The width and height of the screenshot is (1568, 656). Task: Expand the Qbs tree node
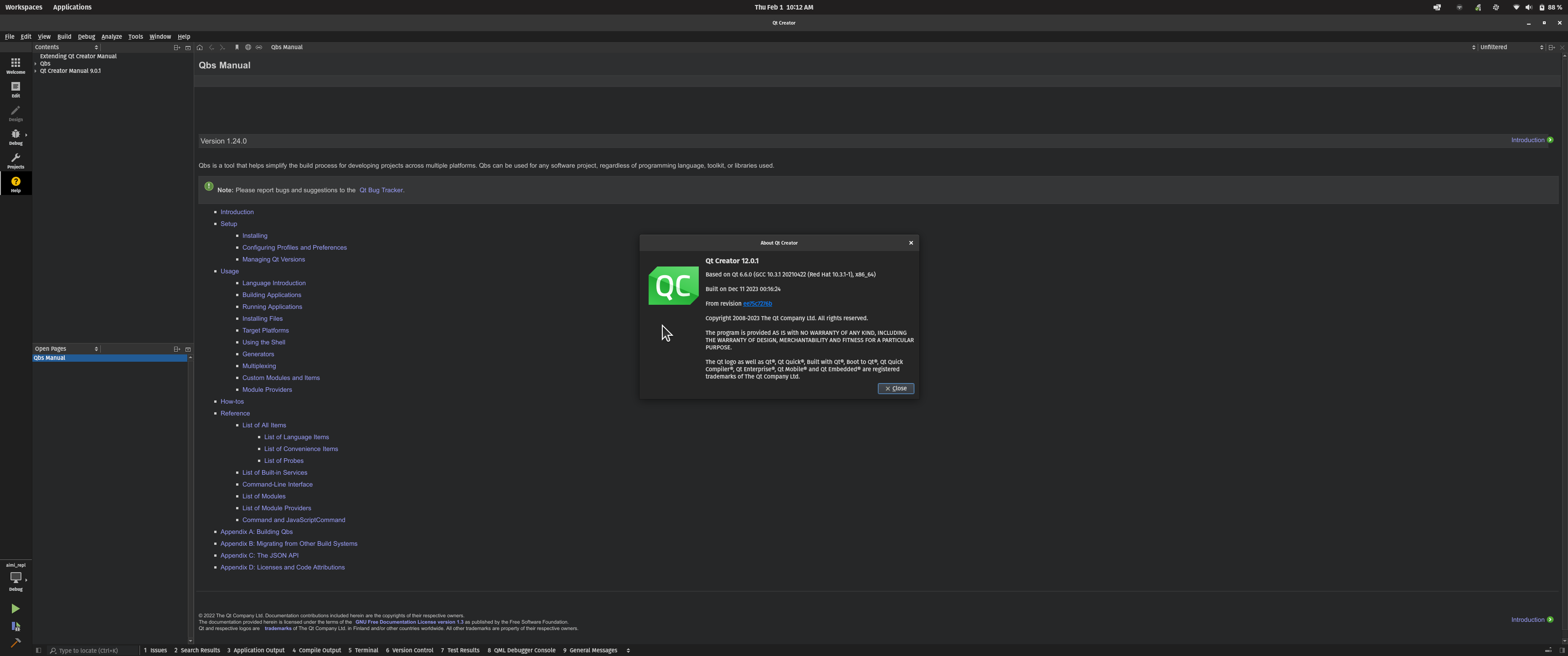click(x=36, y=63)
